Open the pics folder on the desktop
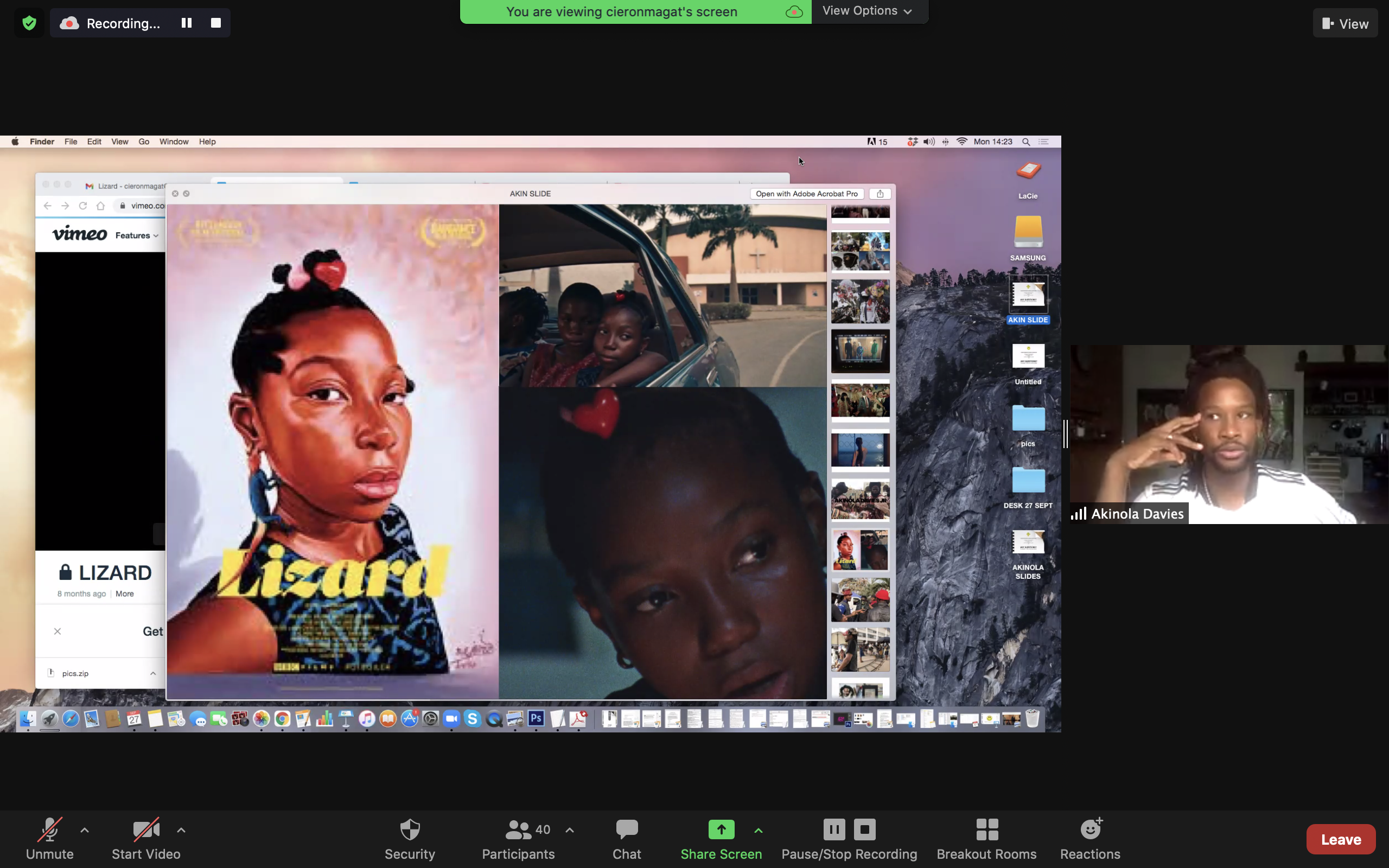Viewport: 1389px width, 868px height. 1028,425
